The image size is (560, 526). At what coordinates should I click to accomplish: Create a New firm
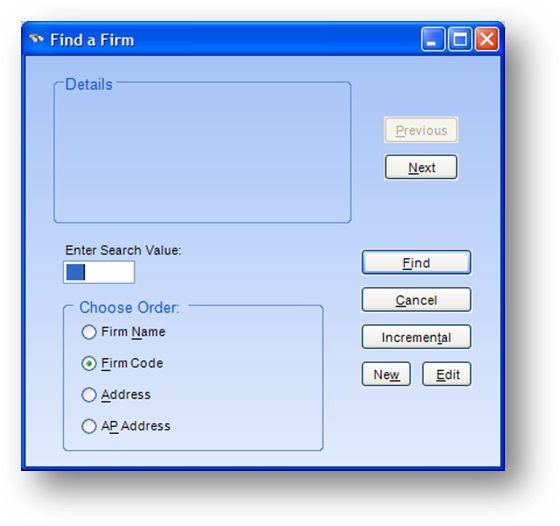[386, 374]
